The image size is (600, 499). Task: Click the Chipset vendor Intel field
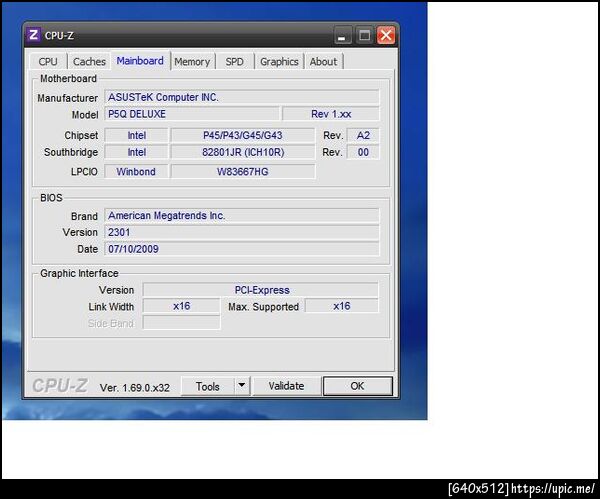136,135
